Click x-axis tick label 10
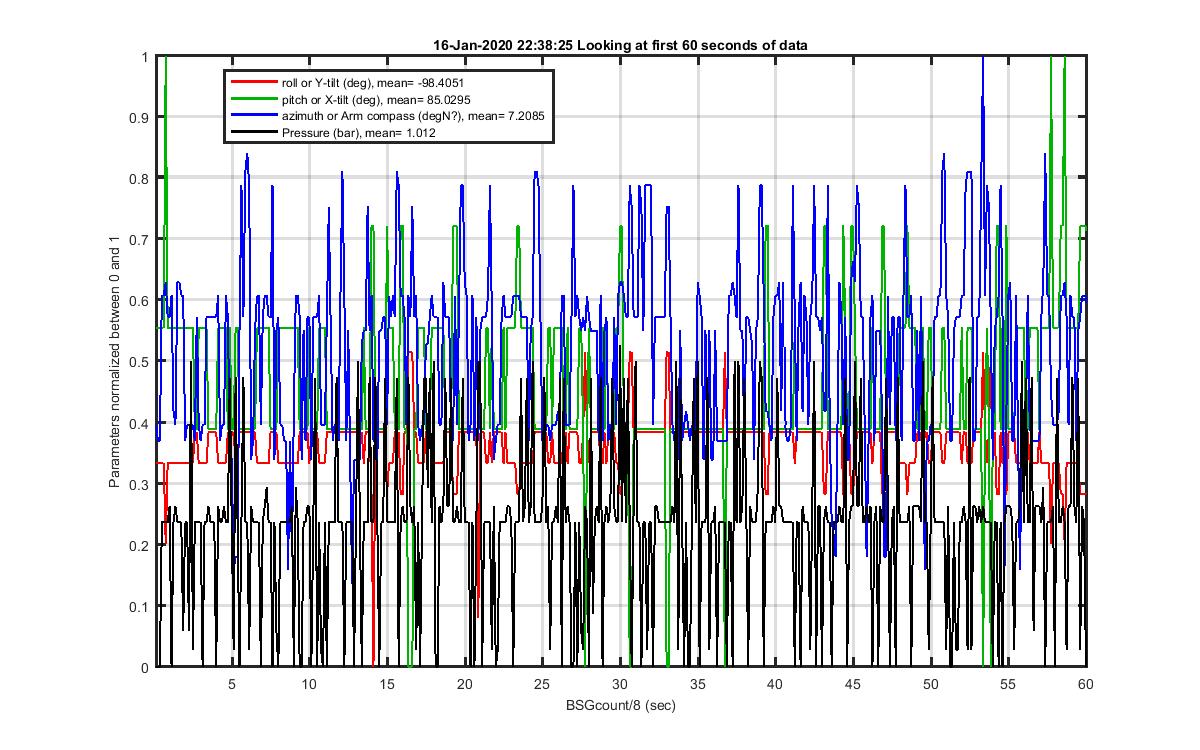This screenshot has width=1200, height=750. pyautogui.click(x=310, y=683)
